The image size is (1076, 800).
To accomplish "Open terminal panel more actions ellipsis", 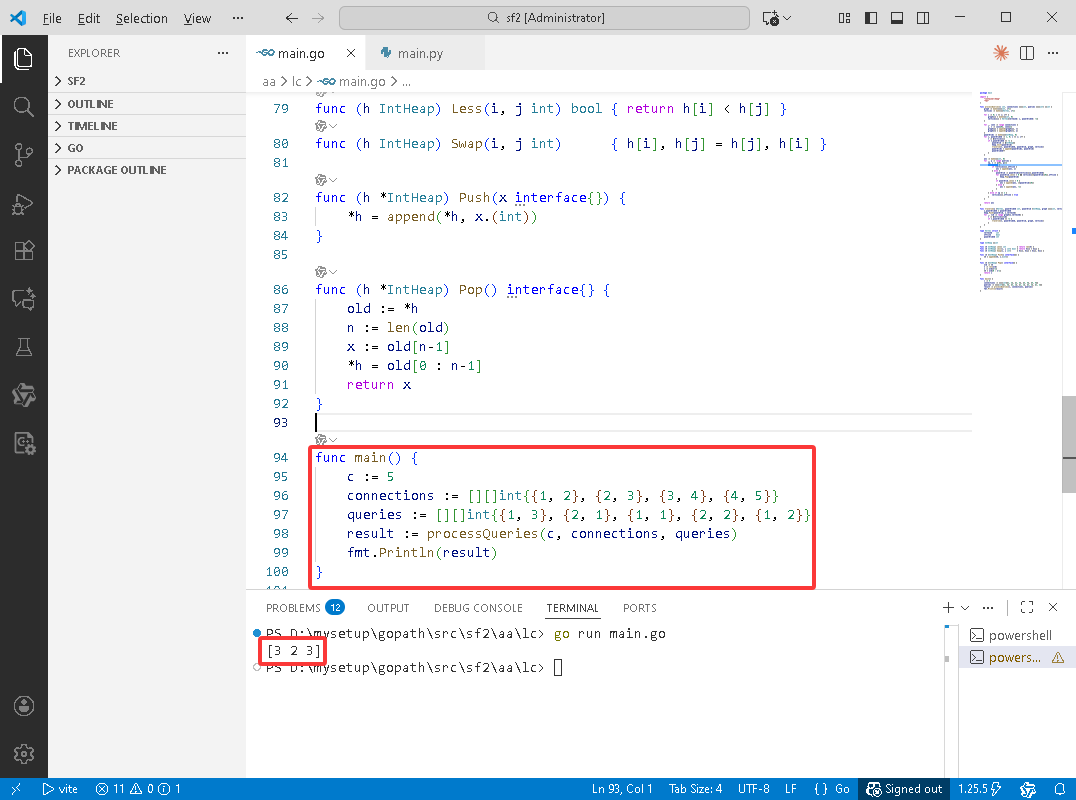I will point(988,607).
